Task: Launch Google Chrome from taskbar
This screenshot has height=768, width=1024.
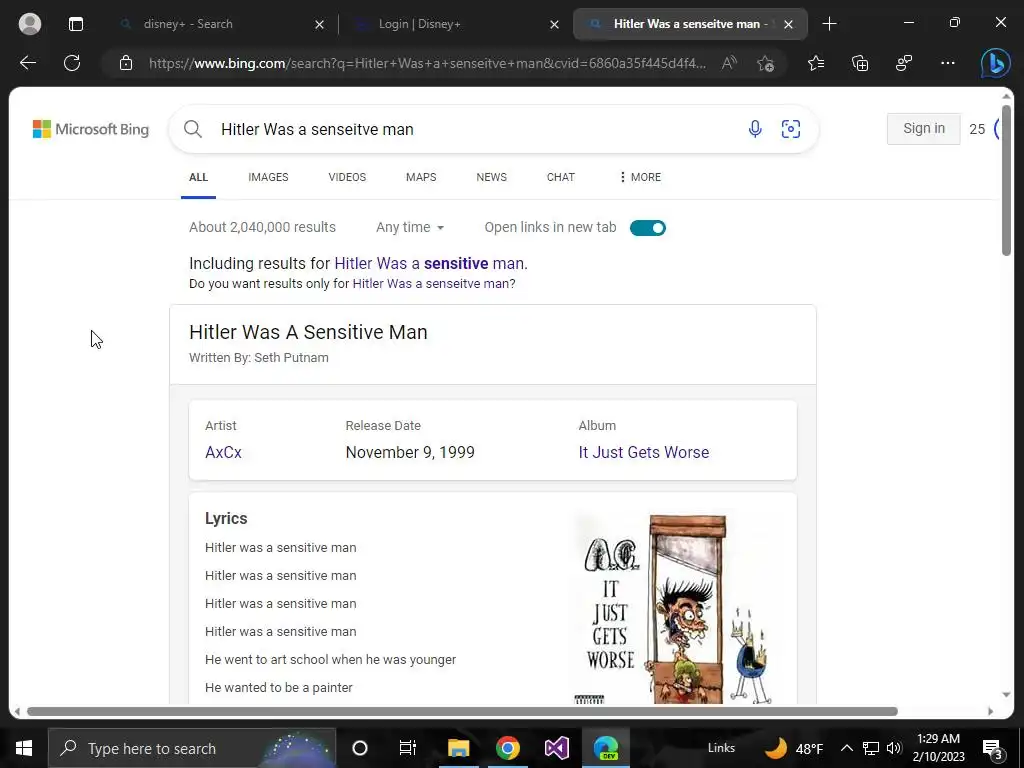Action: coord(507,748)
